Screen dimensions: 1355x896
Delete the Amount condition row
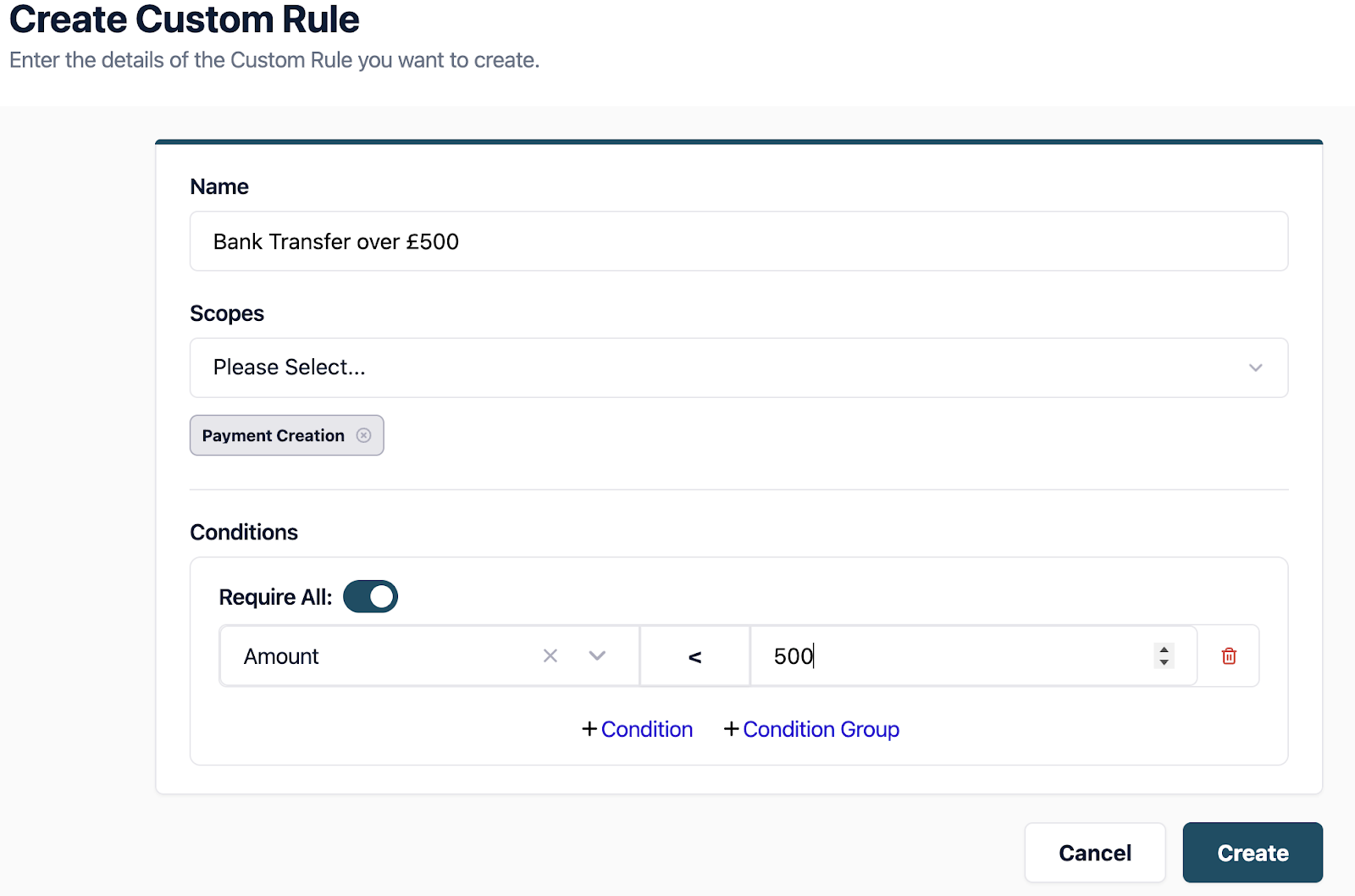[x=1229, y=656]
